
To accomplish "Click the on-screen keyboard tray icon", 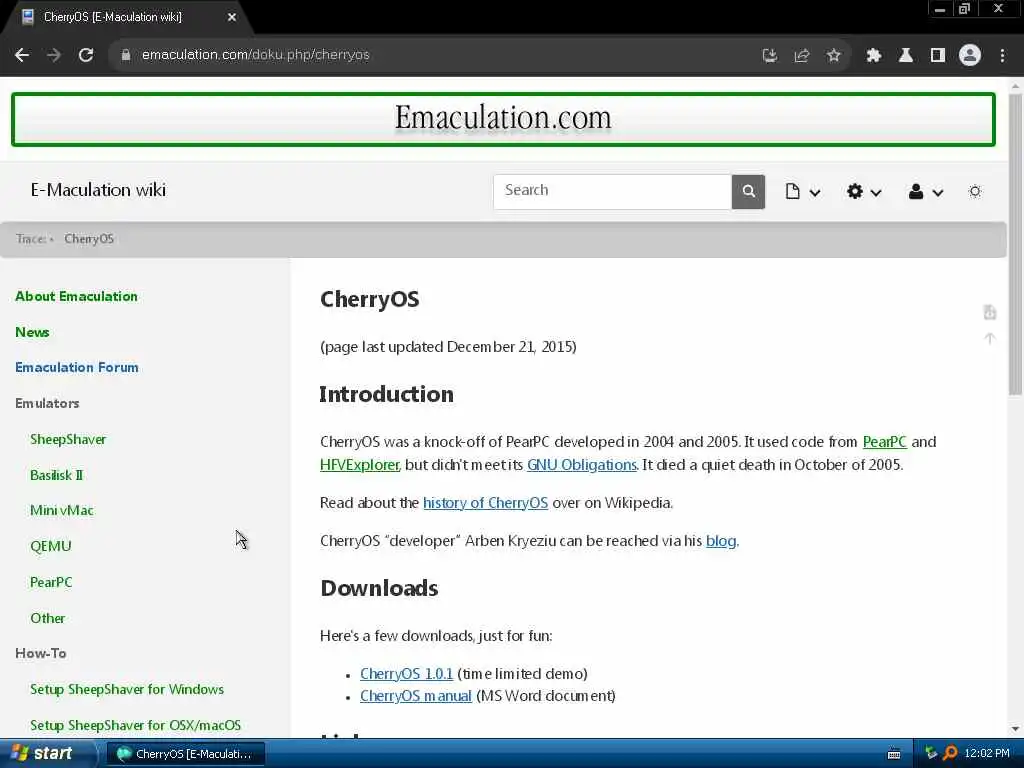I will point(894,754).
